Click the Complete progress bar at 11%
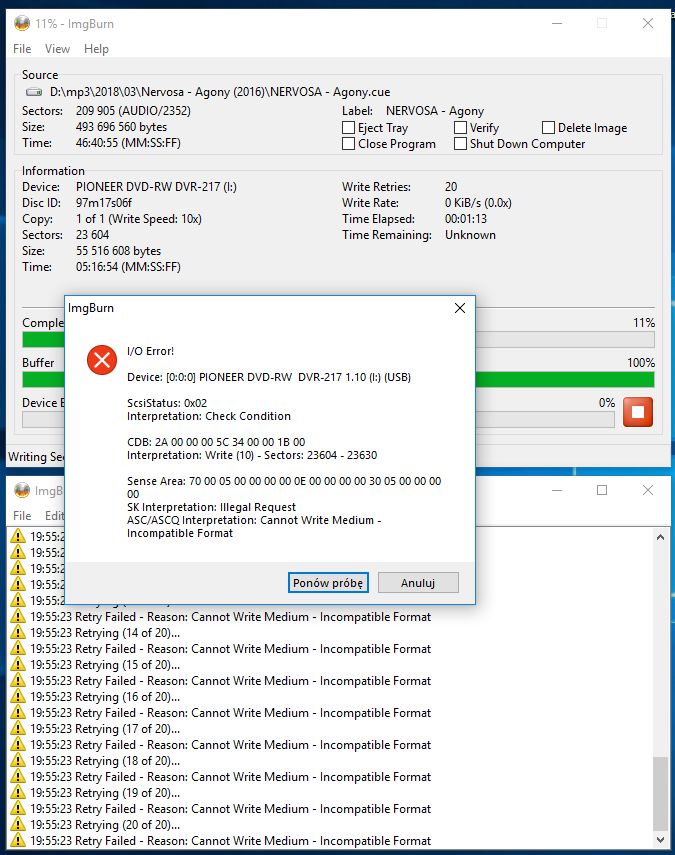 pyautogui.click(x=338, y=340)
